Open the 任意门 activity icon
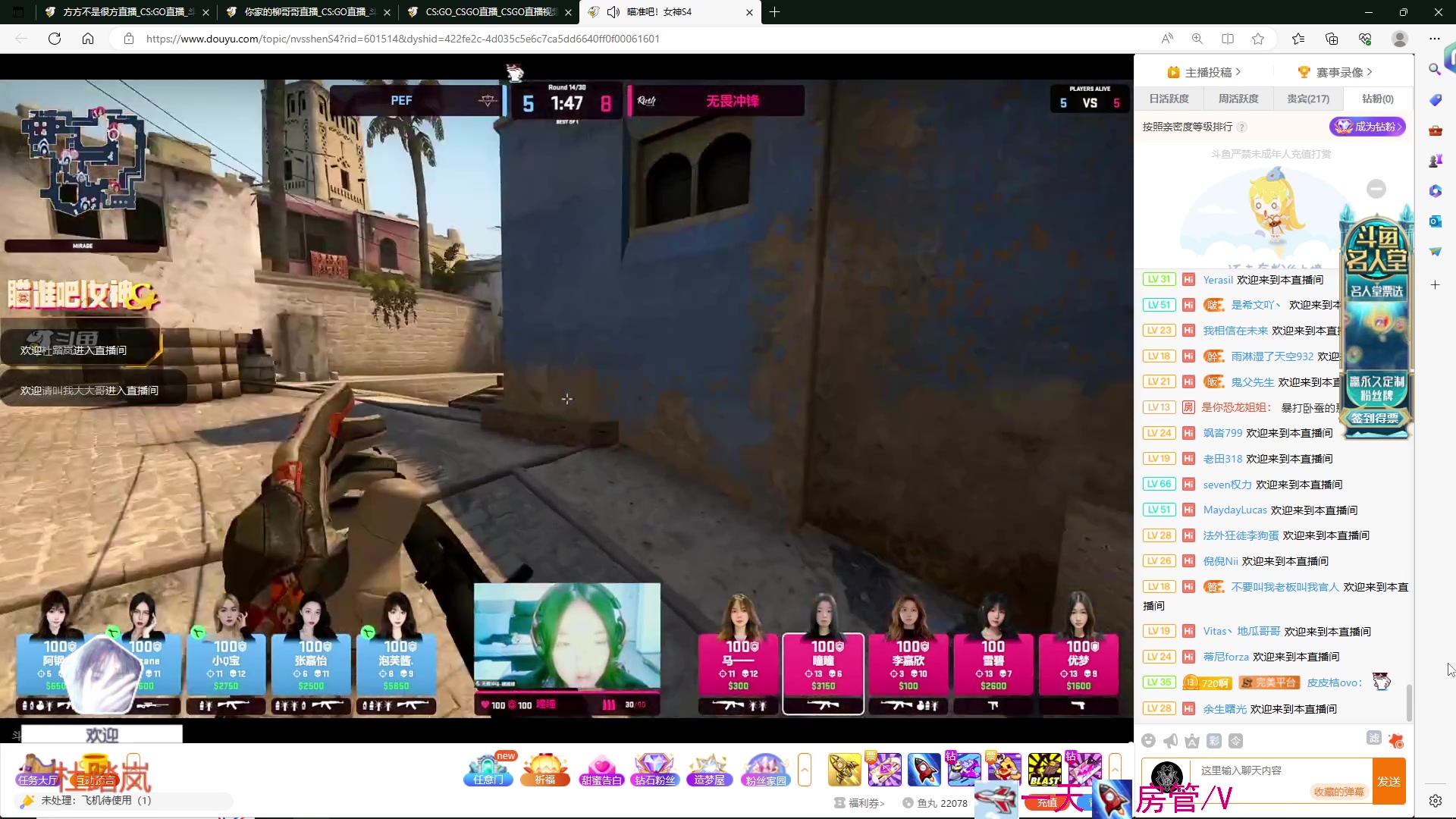The height and width of the screenshot is (819, 1456). pos(488,769)
